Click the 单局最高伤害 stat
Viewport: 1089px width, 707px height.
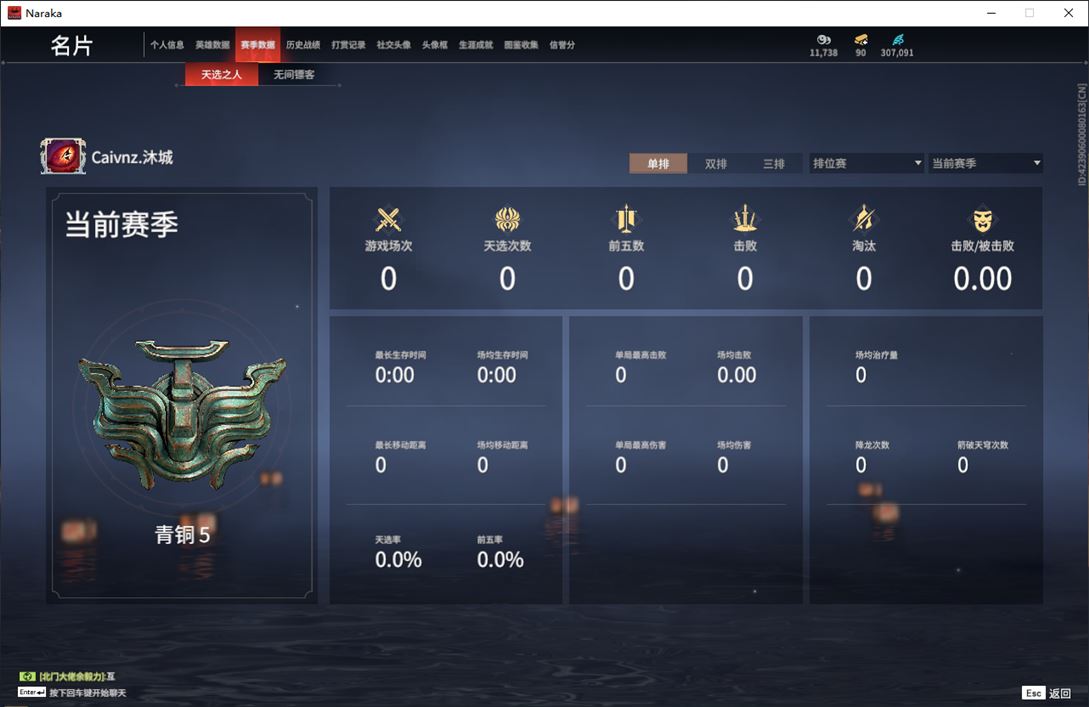point(640,458)
